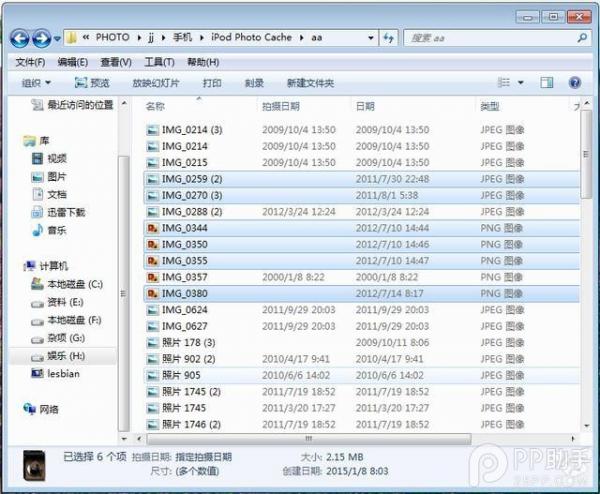Select 计算机 in sidebar
This screenshot has height=494, width=600.
(46, 266)
